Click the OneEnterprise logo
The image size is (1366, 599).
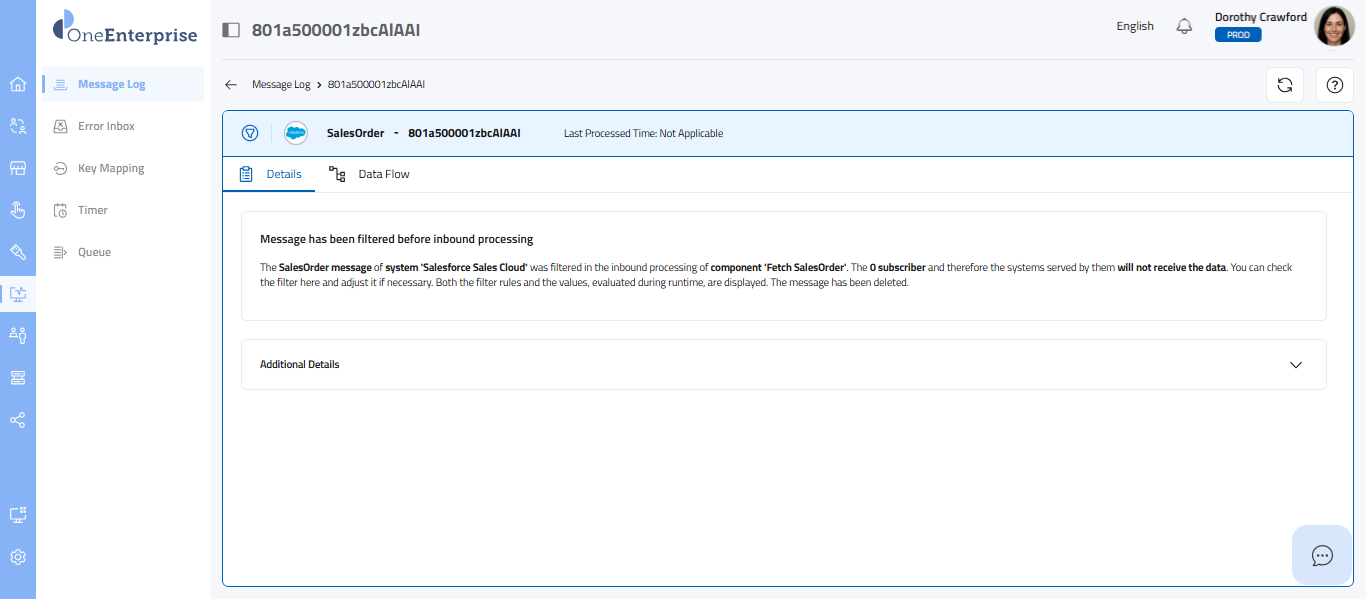(125, 28)
